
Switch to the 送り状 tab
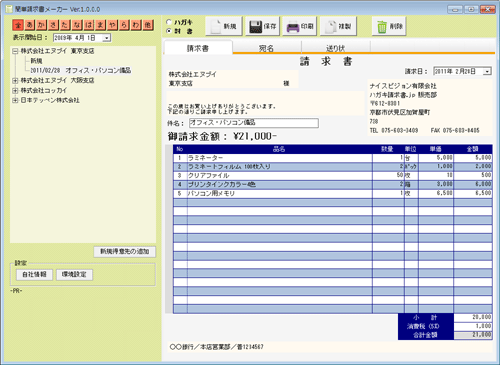point(335,48)
